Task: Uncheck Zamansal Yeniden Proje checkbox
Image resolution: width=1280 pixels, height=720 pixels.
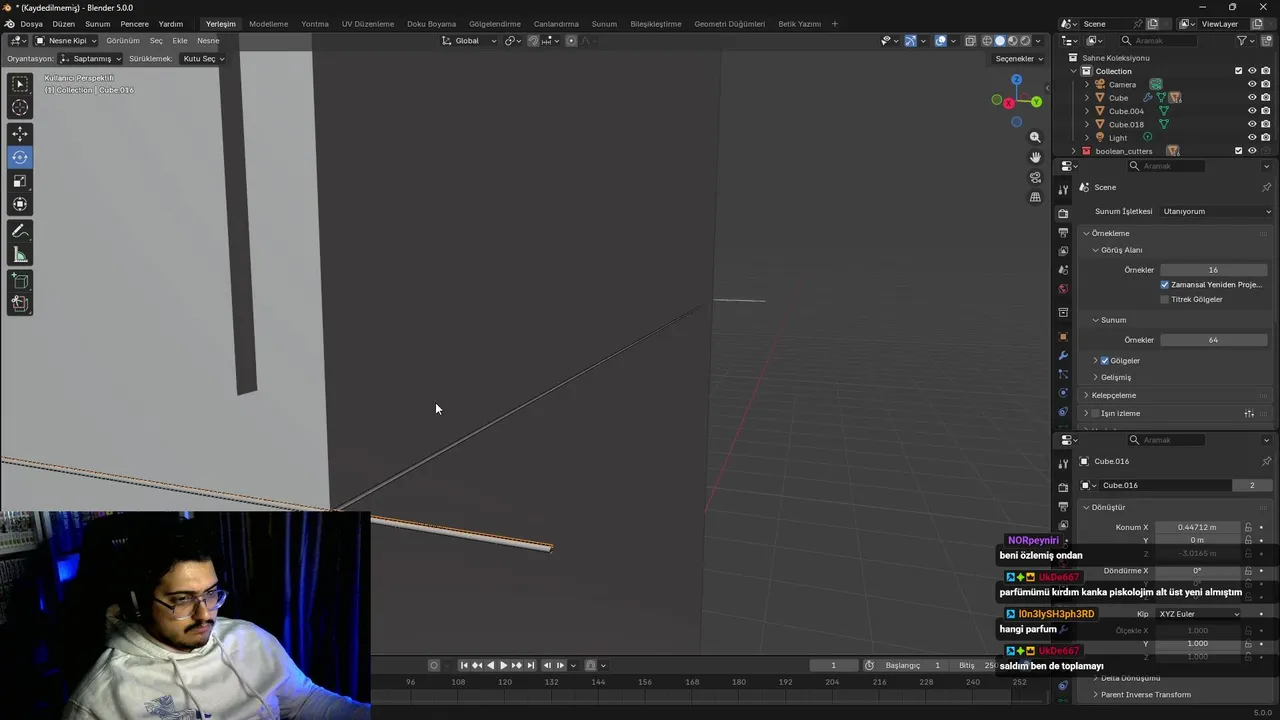Action: pos(1165,285)
